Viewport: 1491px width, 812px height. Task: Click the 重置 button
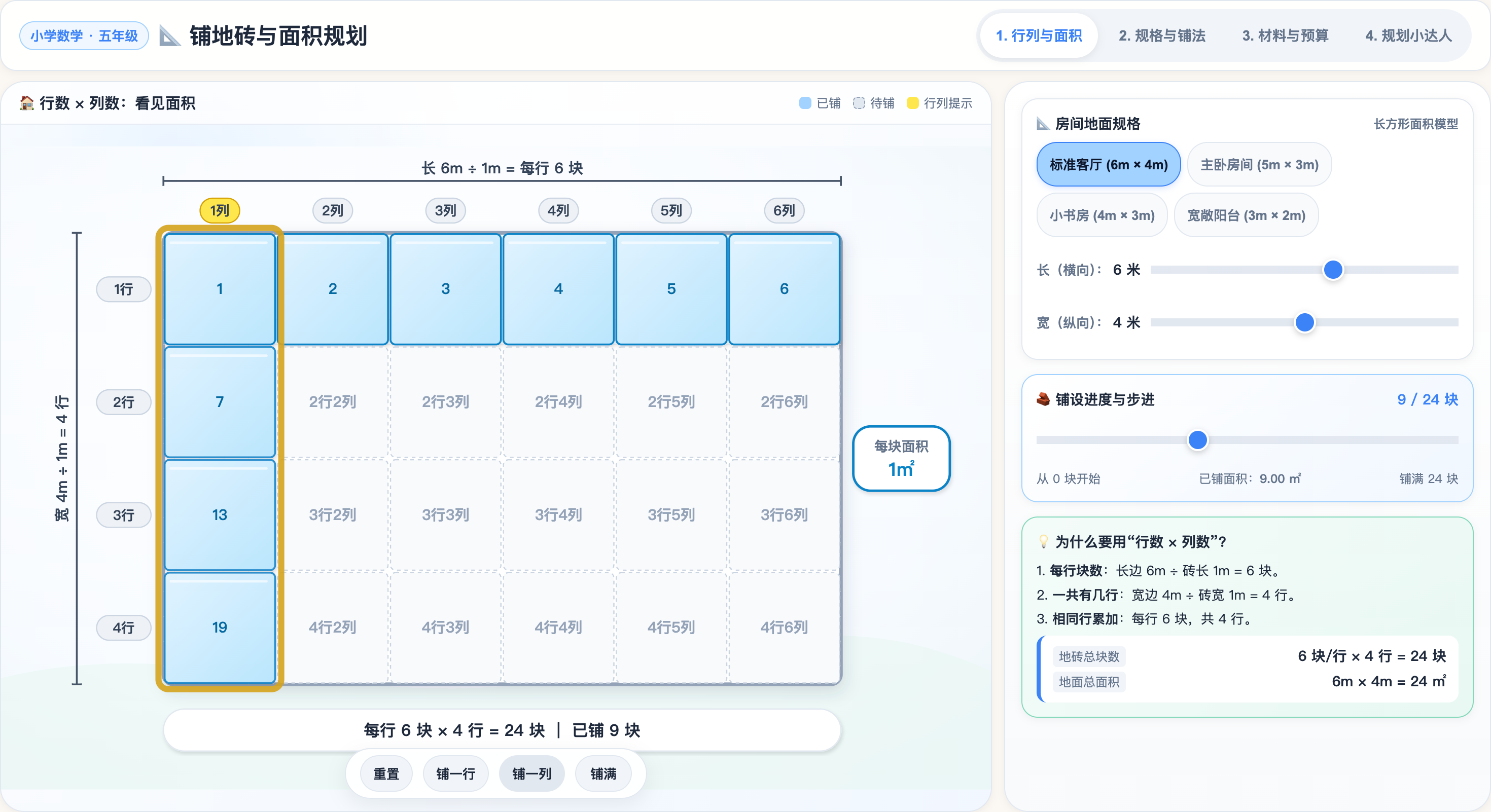point(386,774)
